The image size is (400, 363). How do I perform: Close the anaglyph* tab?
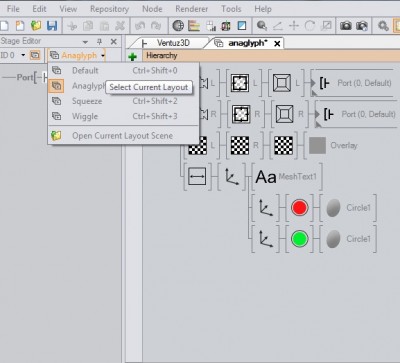pyautogui.click(x=277, y=44)
